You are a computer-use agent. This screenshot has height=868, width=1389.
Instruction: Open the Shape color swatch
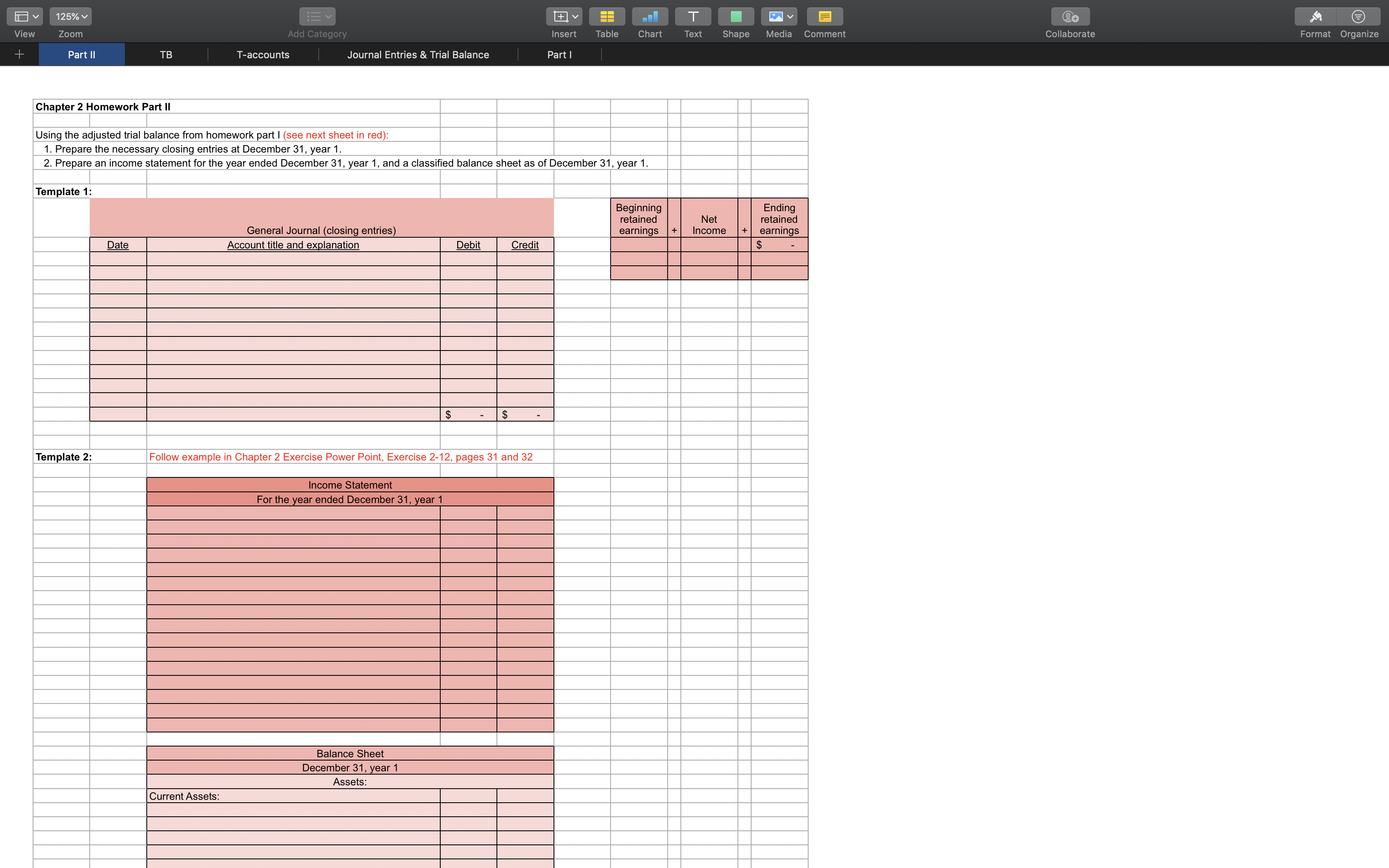click(735, 17)
